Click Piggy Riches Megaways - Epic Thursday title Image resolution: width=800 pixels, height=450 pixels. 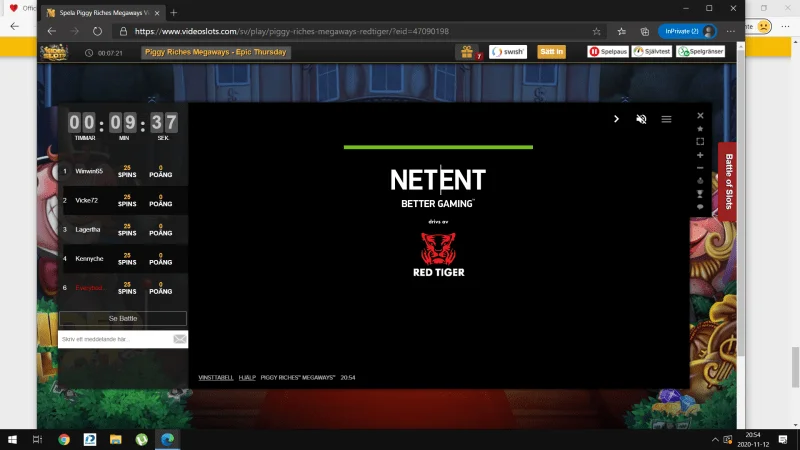tap(216, 52)
